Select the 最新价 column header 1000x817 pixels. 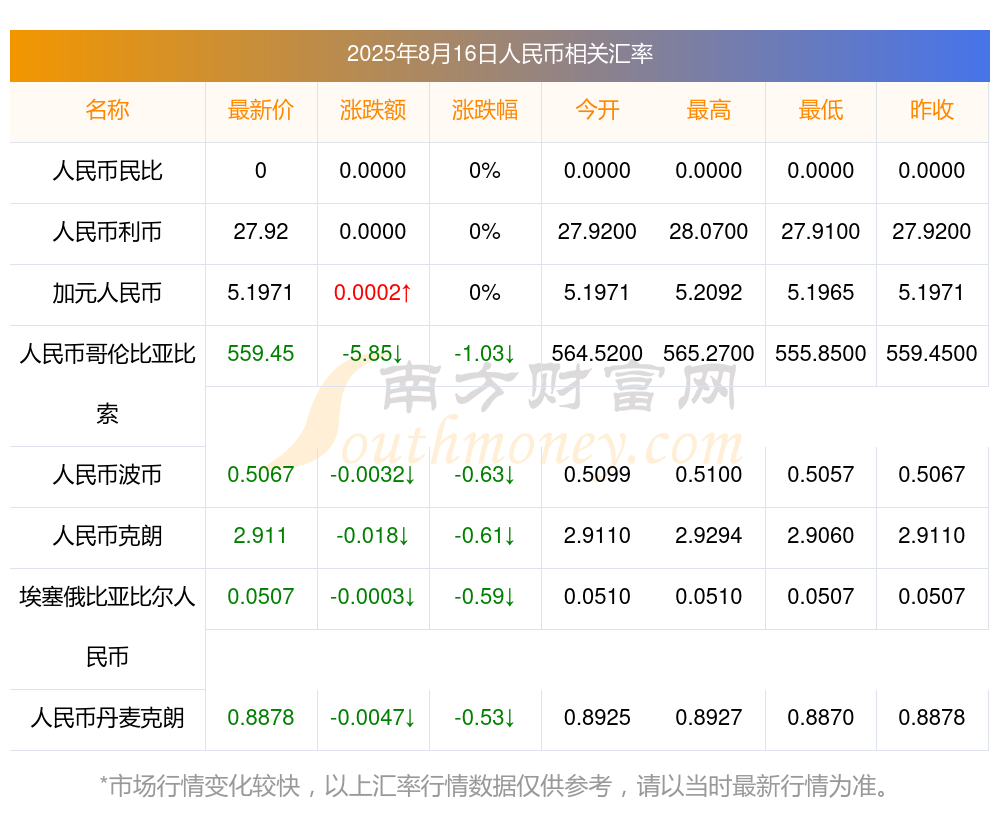pos(260,110)
